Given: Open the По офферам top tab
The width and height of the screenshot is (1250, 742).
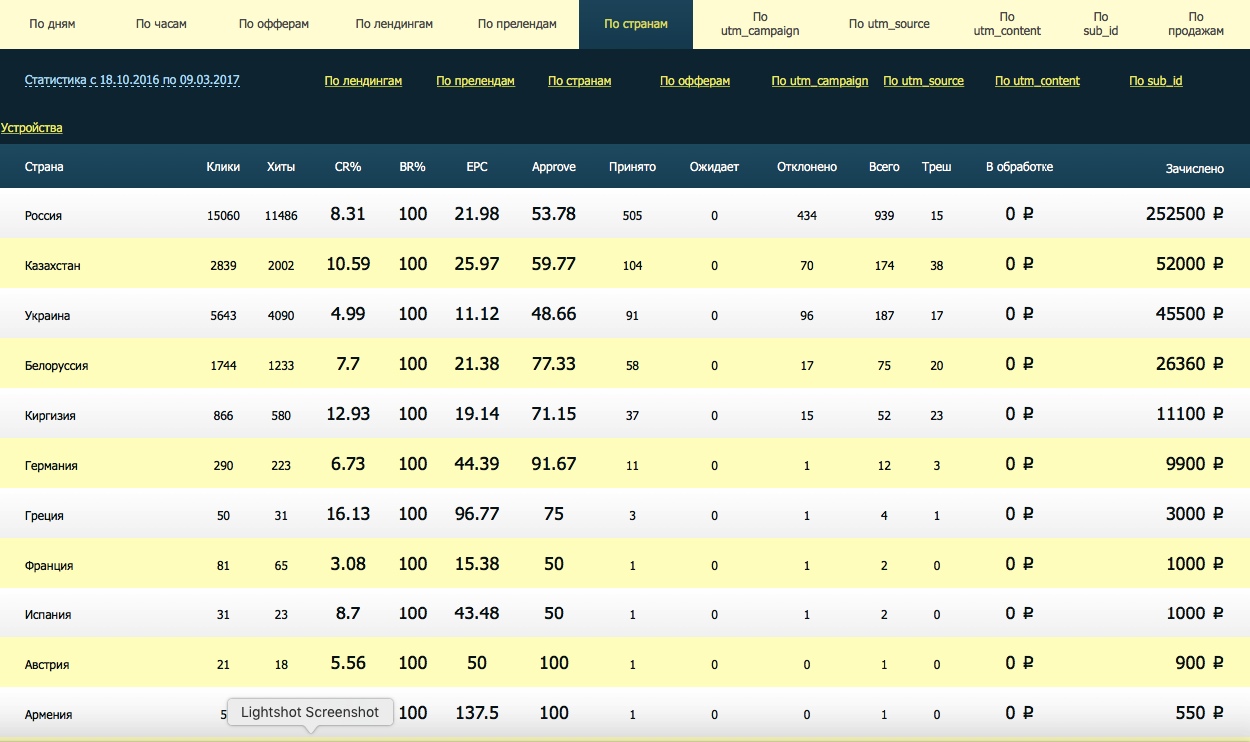Looking at the screenshot, I should click(x=274, y=24).
